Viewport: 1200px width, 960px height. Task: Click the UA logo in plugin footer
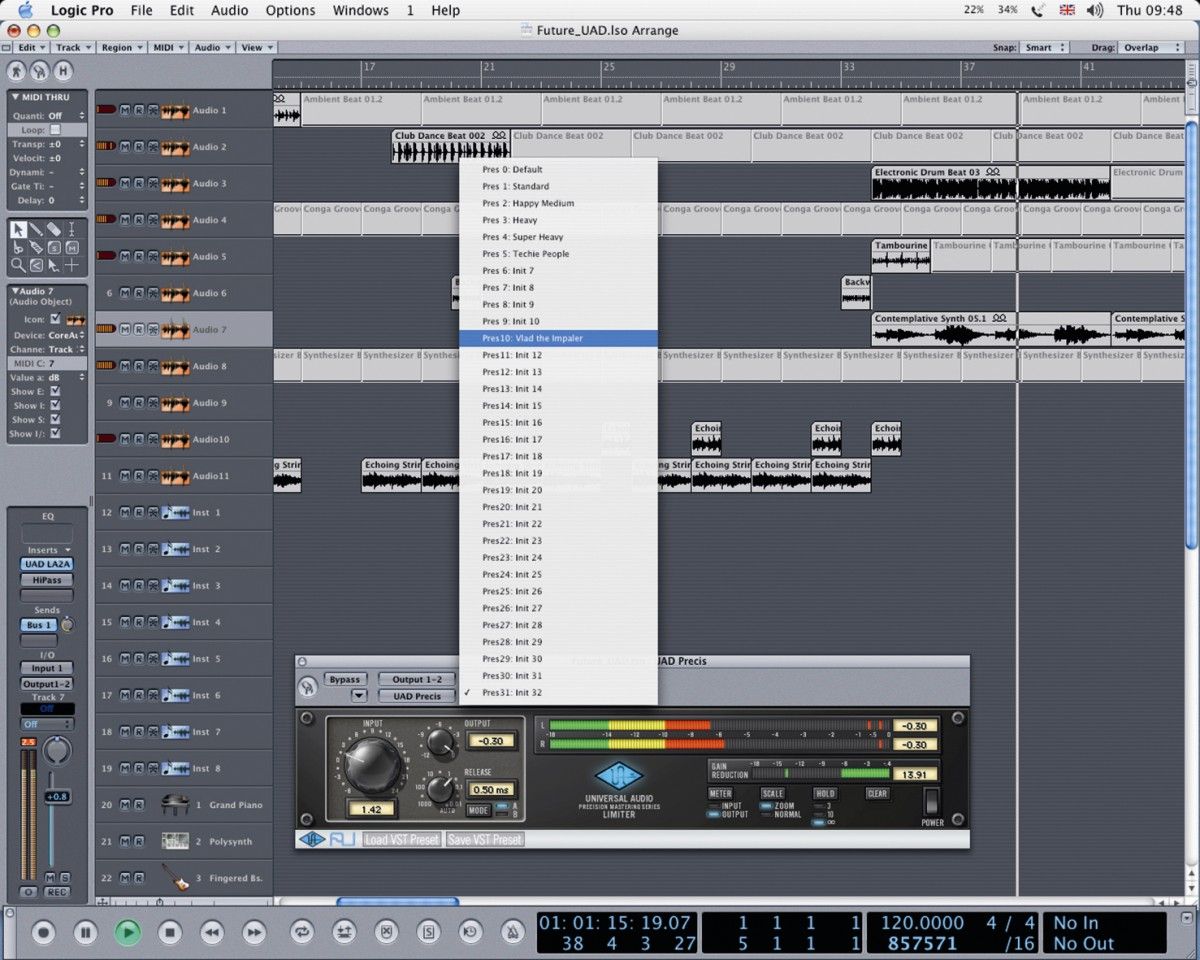click(312, 839)
